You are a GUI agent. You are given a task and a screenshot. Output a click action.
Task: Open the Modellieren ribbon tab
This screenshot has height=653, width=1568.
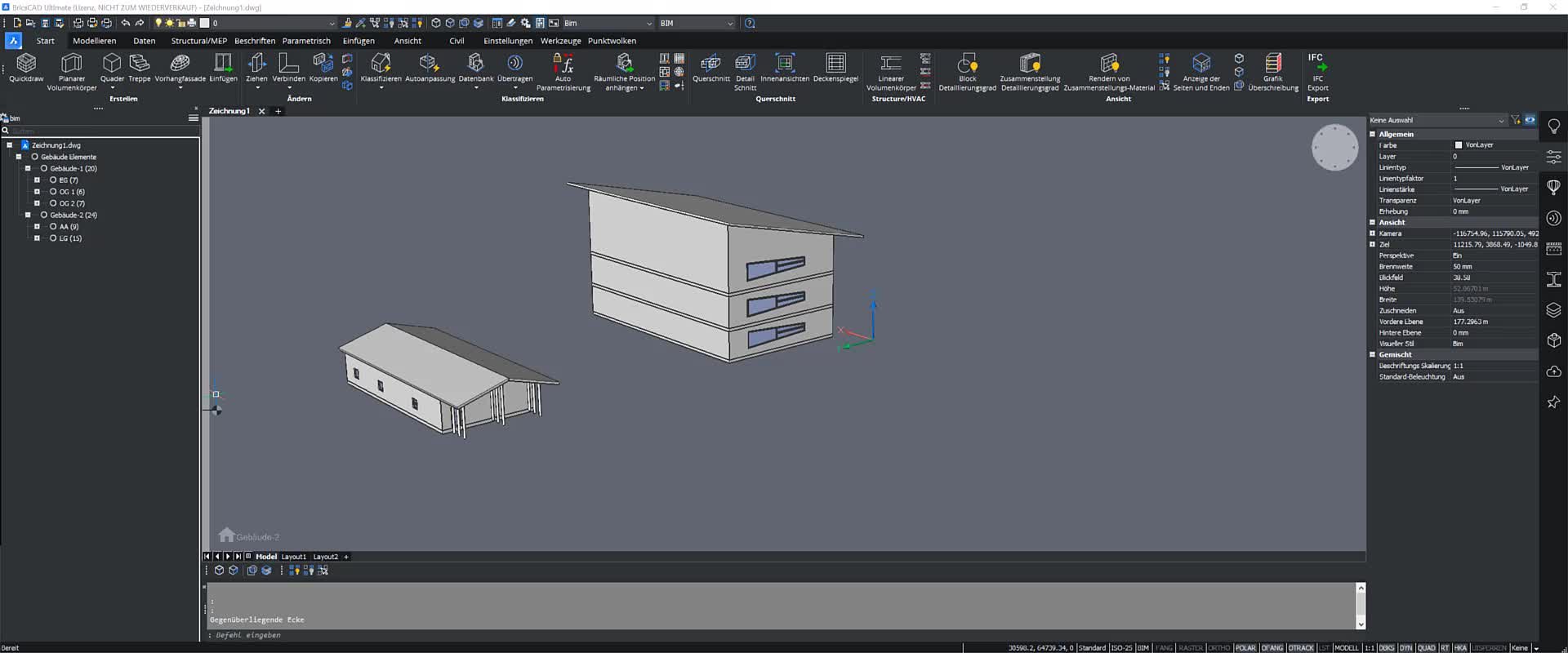click(x=94, y=41)
